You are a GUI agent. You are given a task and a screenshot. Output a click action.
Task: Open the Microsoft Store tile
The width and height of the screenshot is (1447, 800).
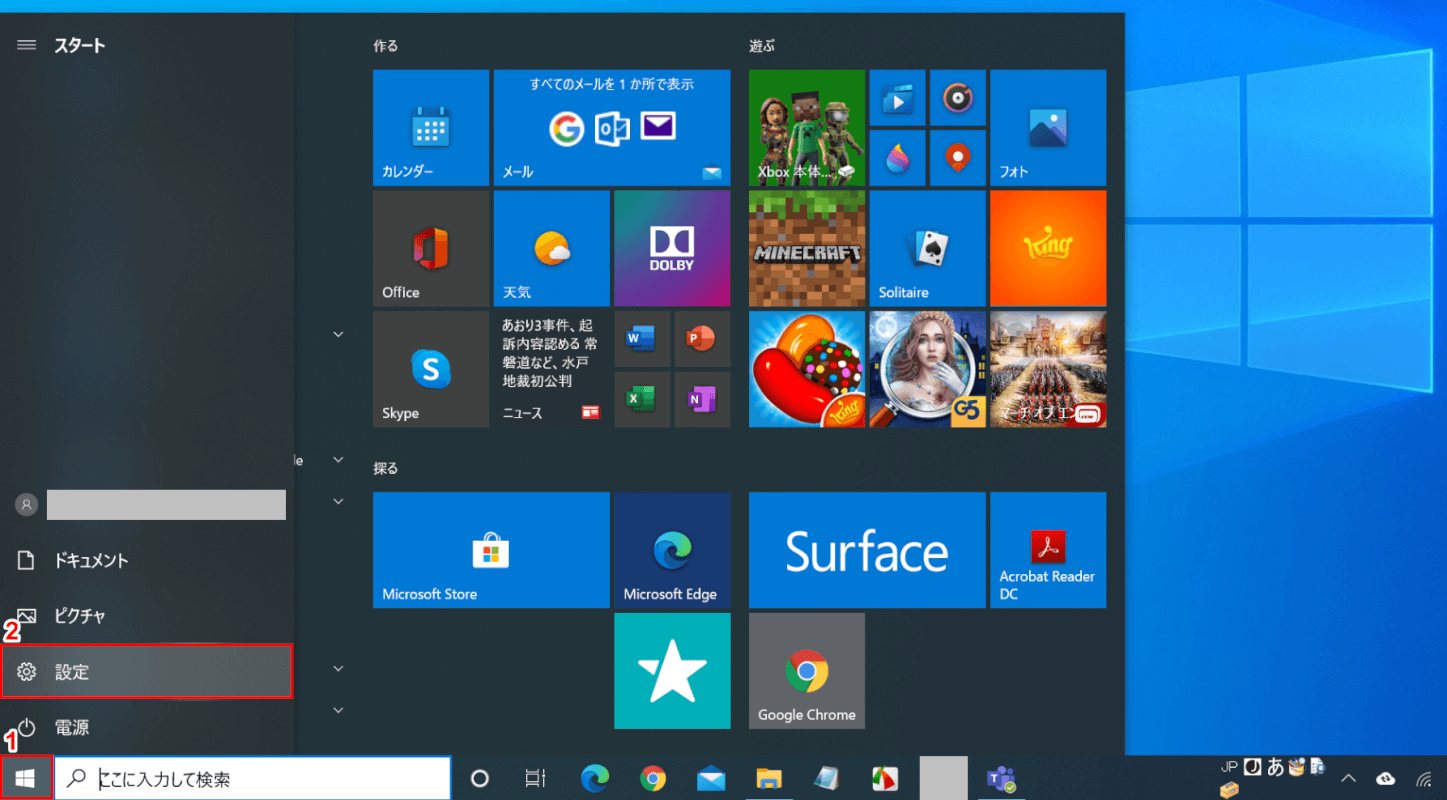[491, 550]
